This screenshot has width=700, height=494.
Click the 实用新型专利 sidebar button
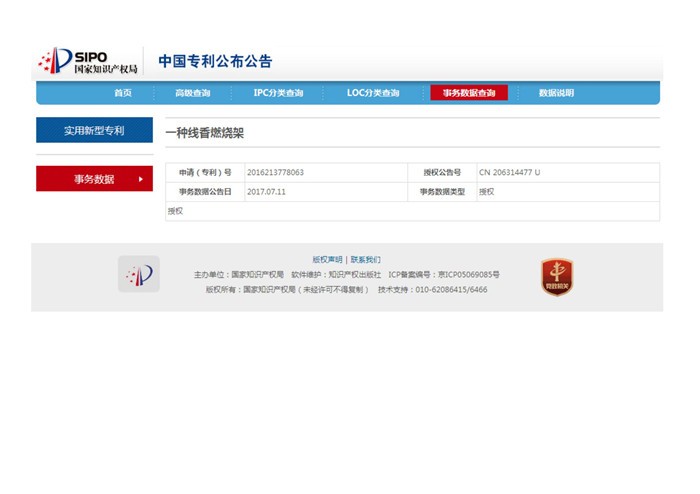click(x=94, y=130)
